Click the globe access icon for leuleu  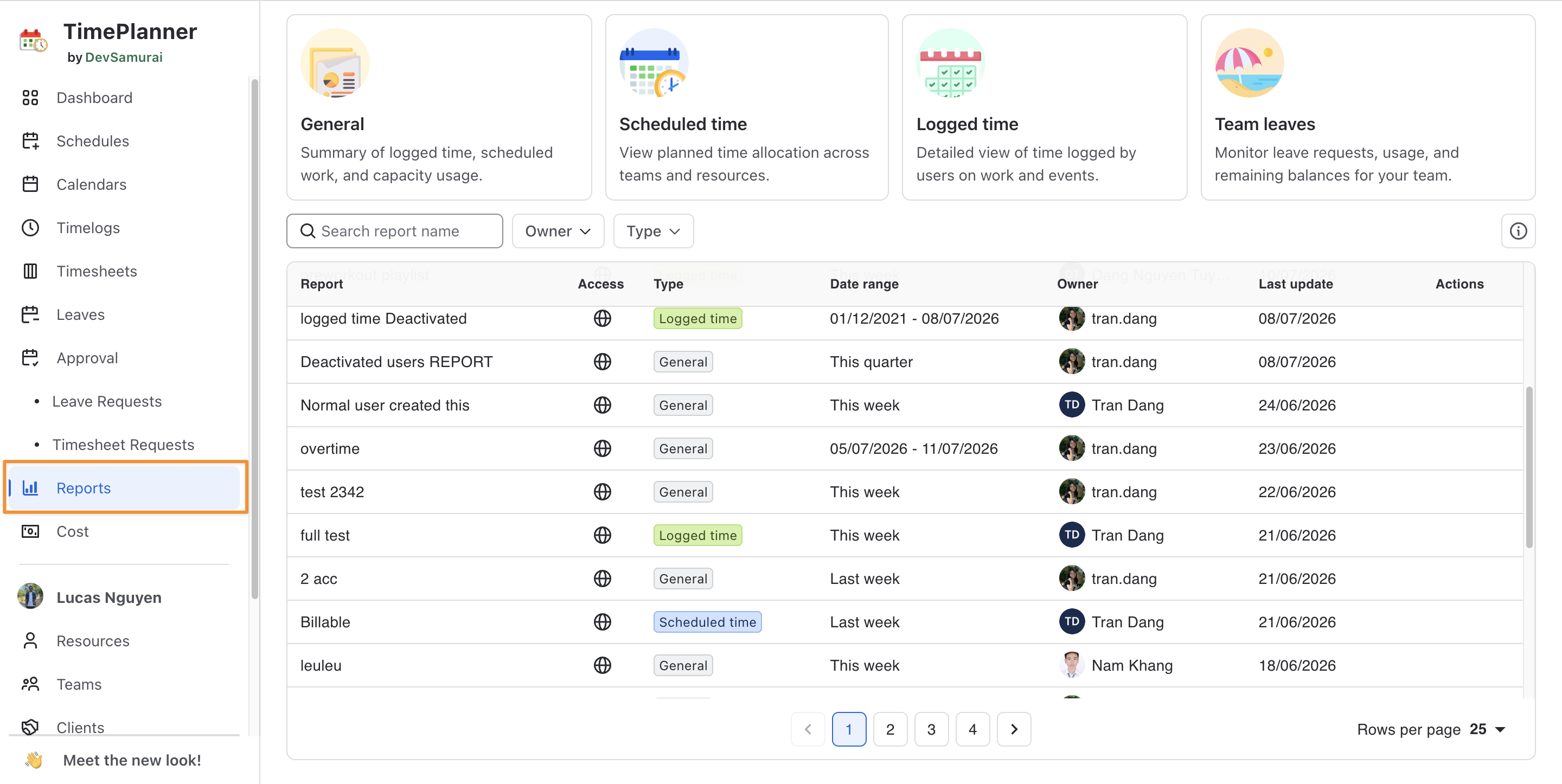tap(602, 666)
